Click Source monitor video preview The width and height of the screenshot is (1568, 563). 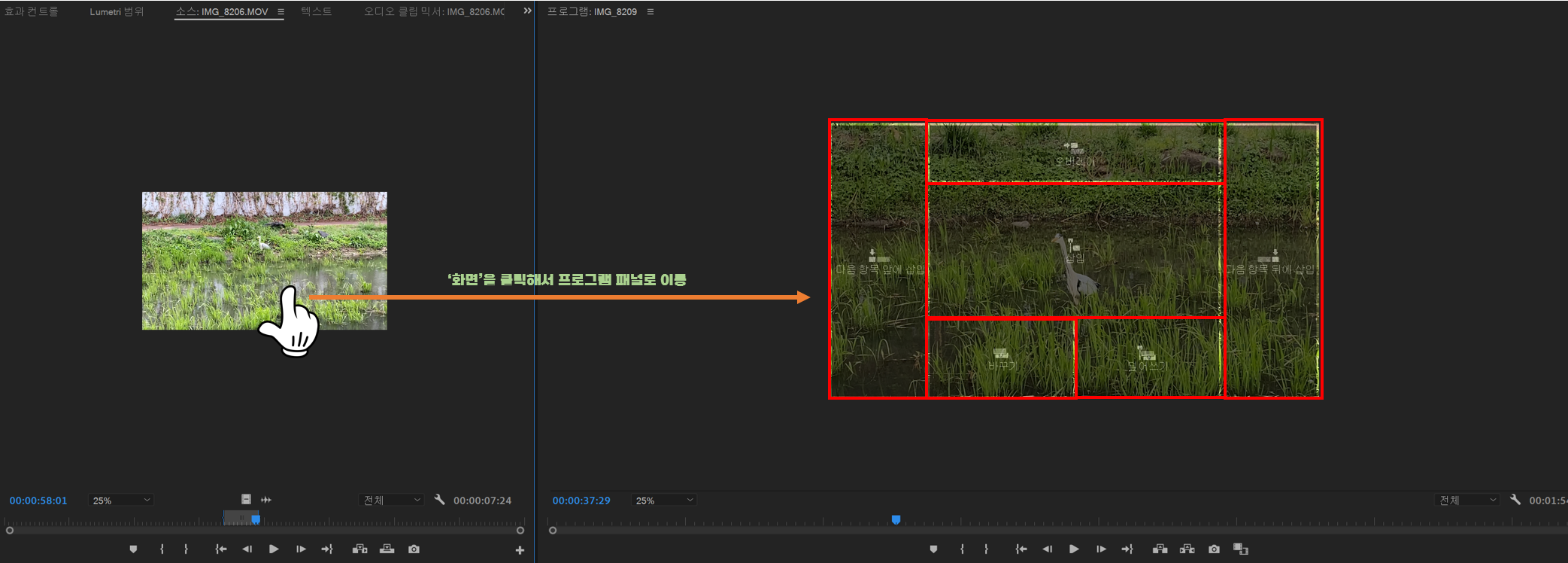tap(265, 260)
